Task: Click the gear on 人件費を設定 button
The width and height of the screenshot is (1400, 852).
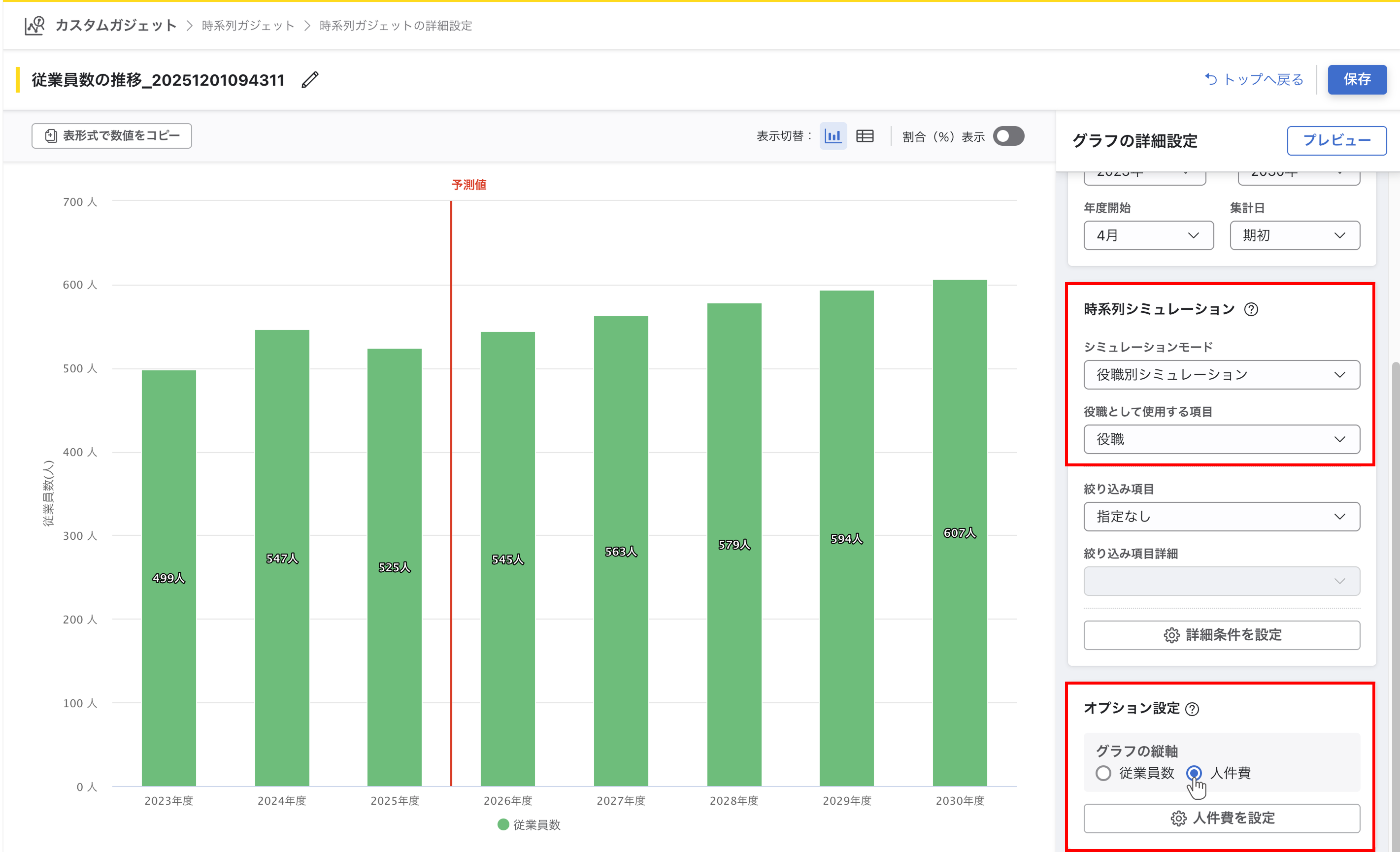Action: 1178,819
